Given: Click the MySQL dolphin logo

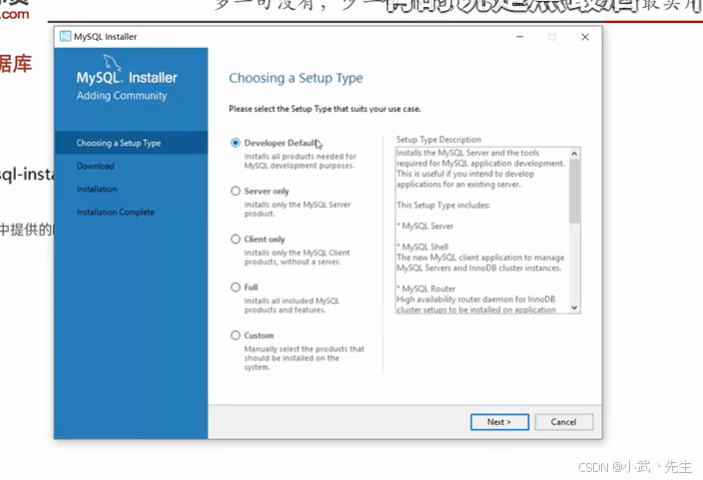Looking at the screenshot, I should point(112,62).
